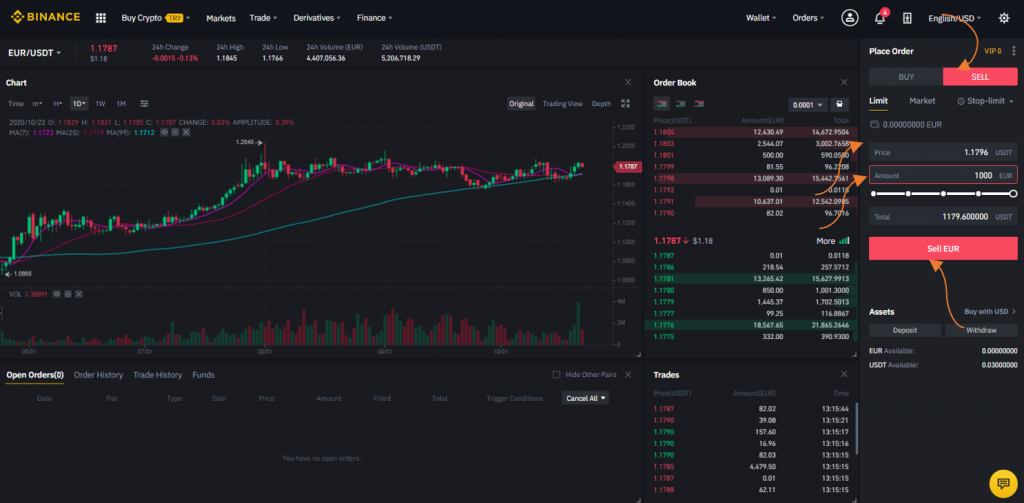Expand the Trade menu
1024x503 pixels.
pos(263,18)
